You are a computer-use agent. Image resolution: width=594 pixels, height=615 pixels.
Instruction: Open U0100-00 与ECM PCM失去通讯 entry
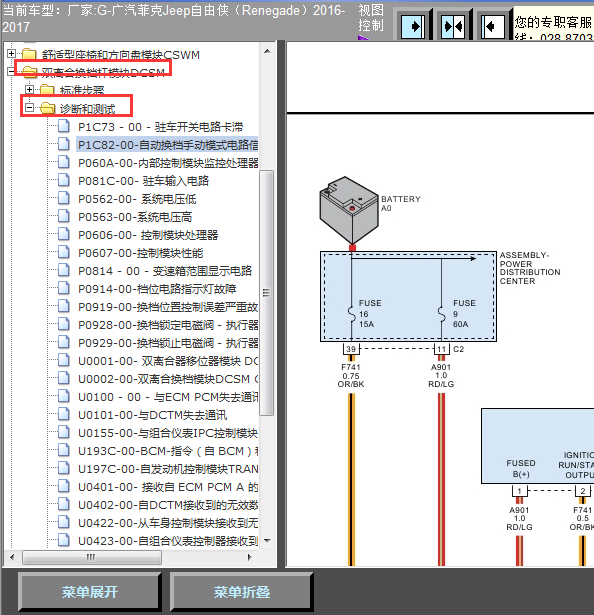(168, 397)
